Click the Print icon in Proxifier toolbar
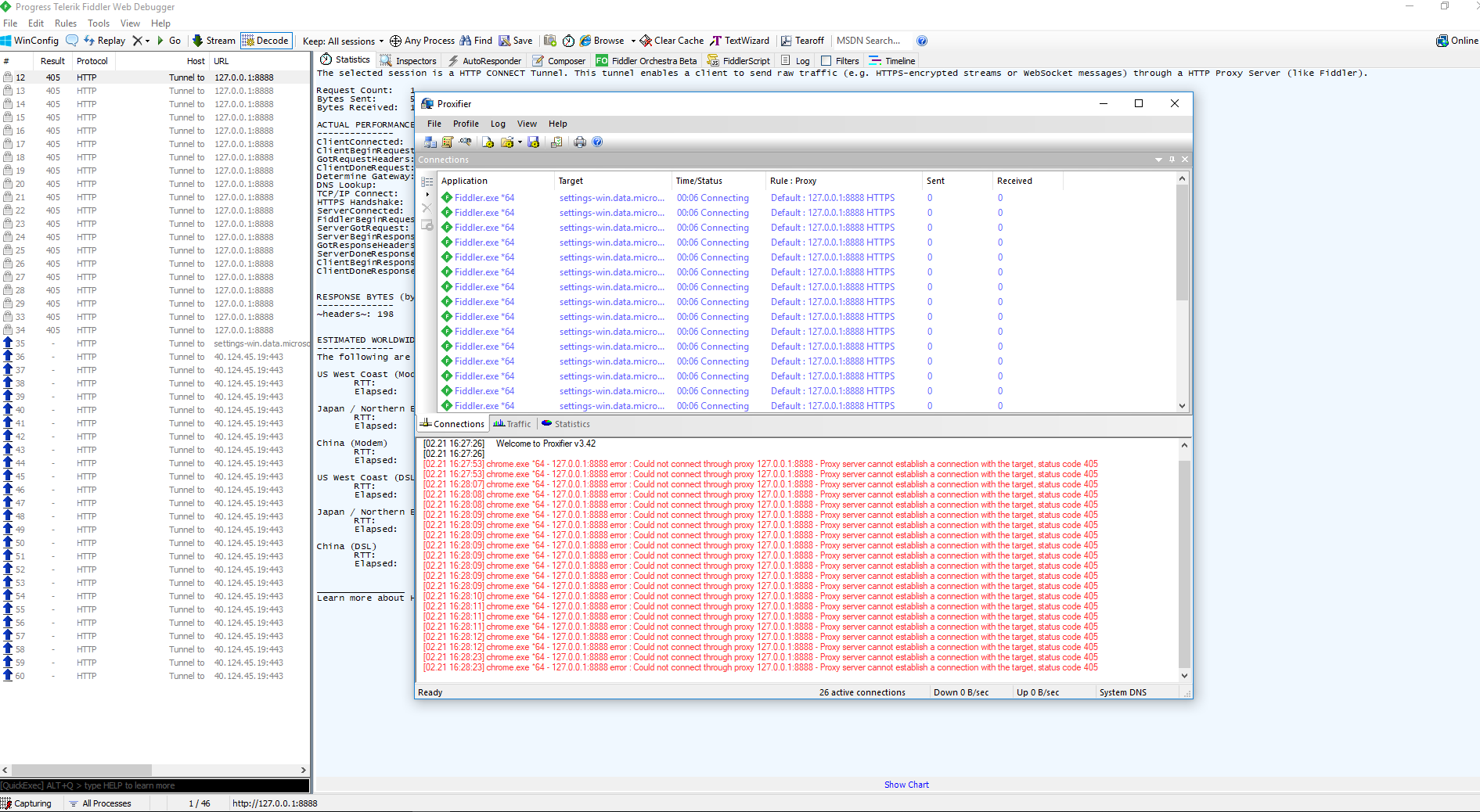The width and height of the screenshot is (1480, 812). pyautogui.click(x=580, y=142)
